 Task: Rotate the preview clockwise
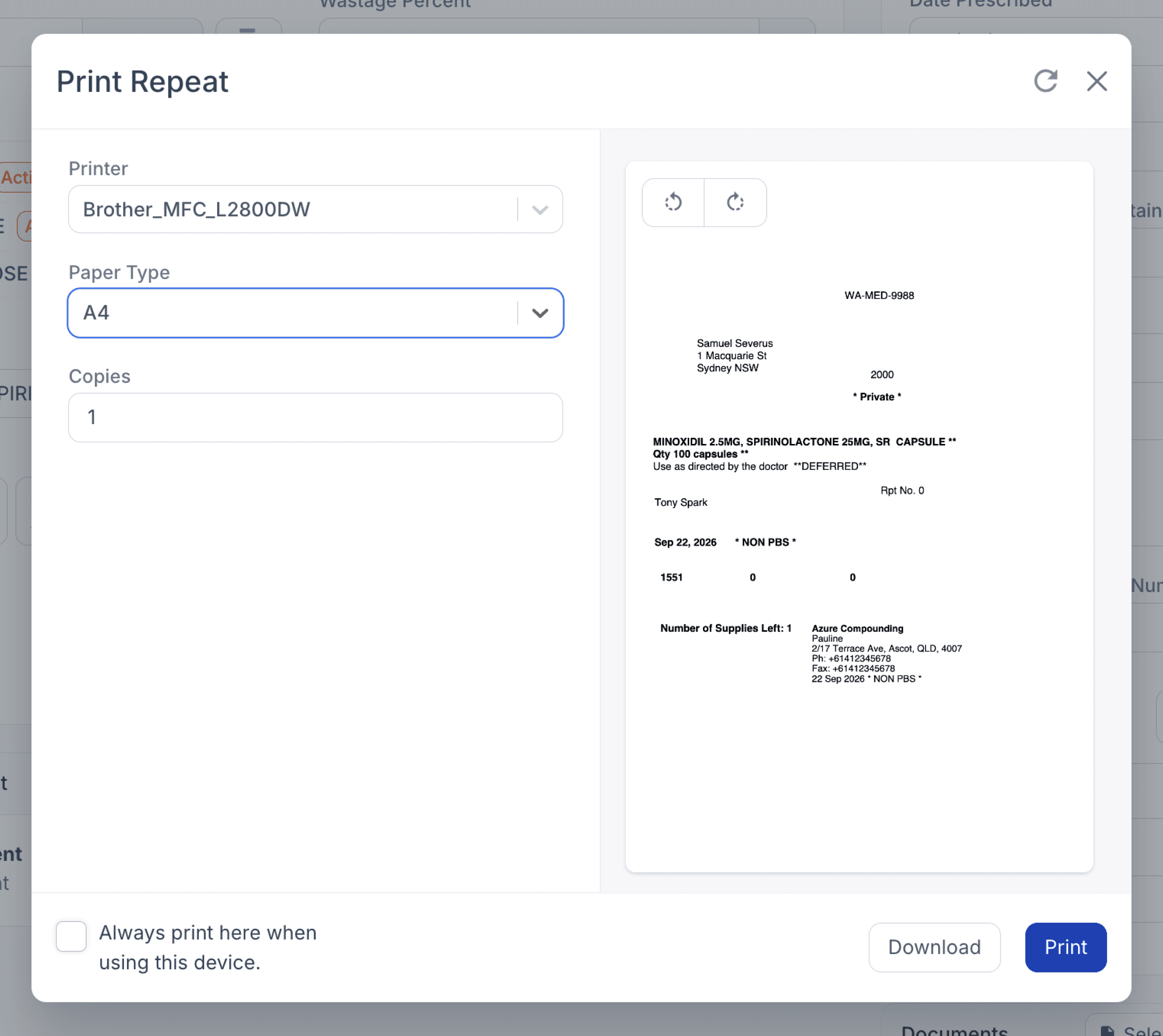point(735,202)
